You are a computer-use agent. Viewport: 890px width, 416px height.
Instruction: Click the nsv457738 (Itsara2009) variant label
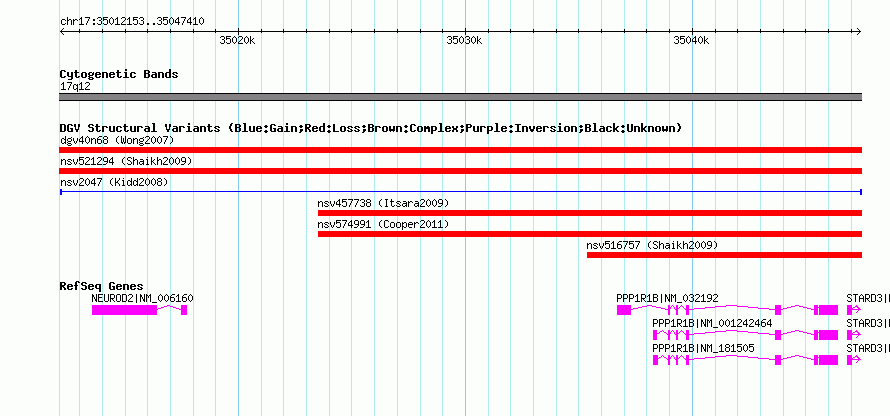(x=383, y=203)
